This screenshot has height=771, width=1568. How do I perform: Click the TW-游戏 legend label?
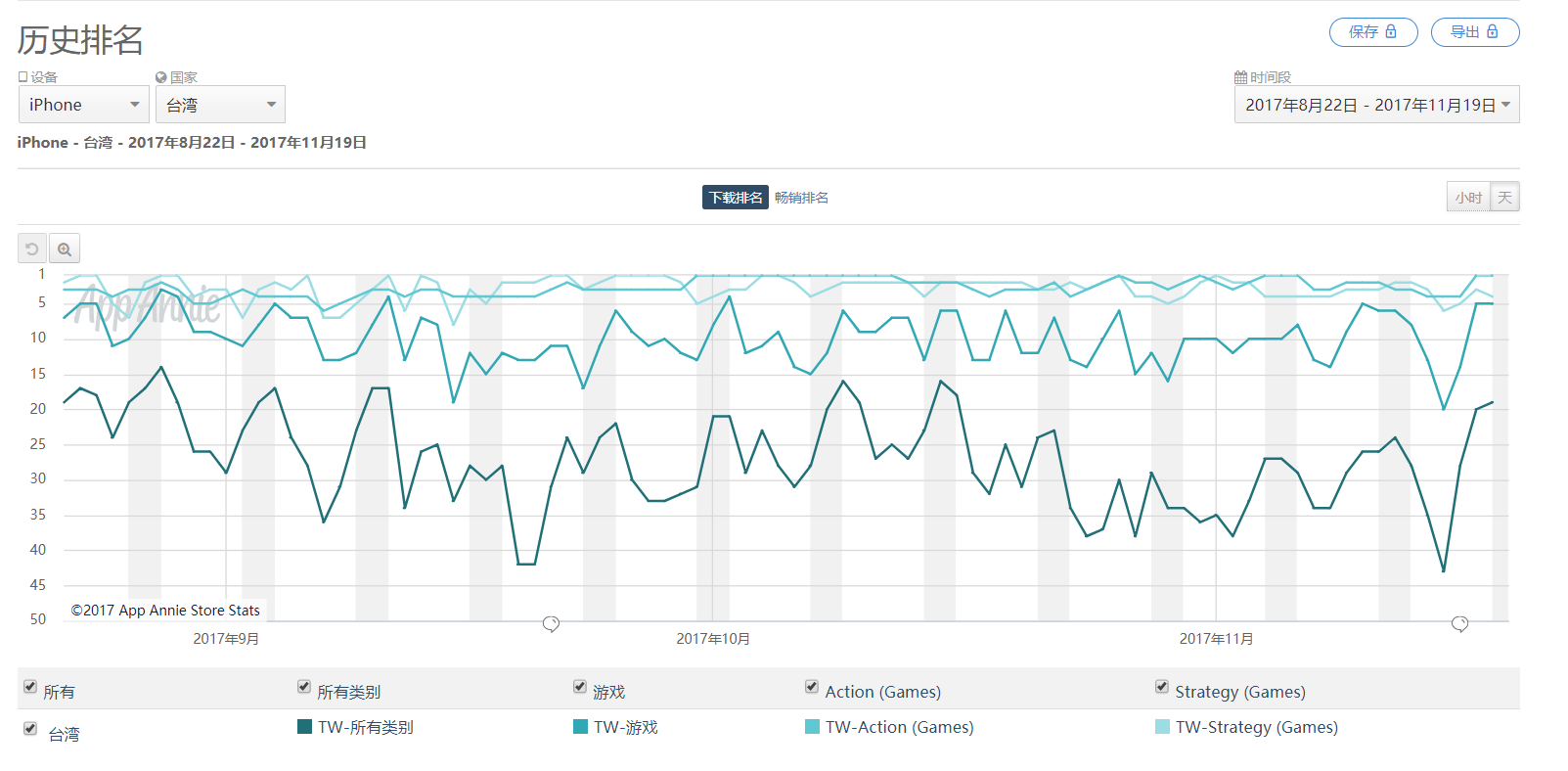tap(626, 727)
